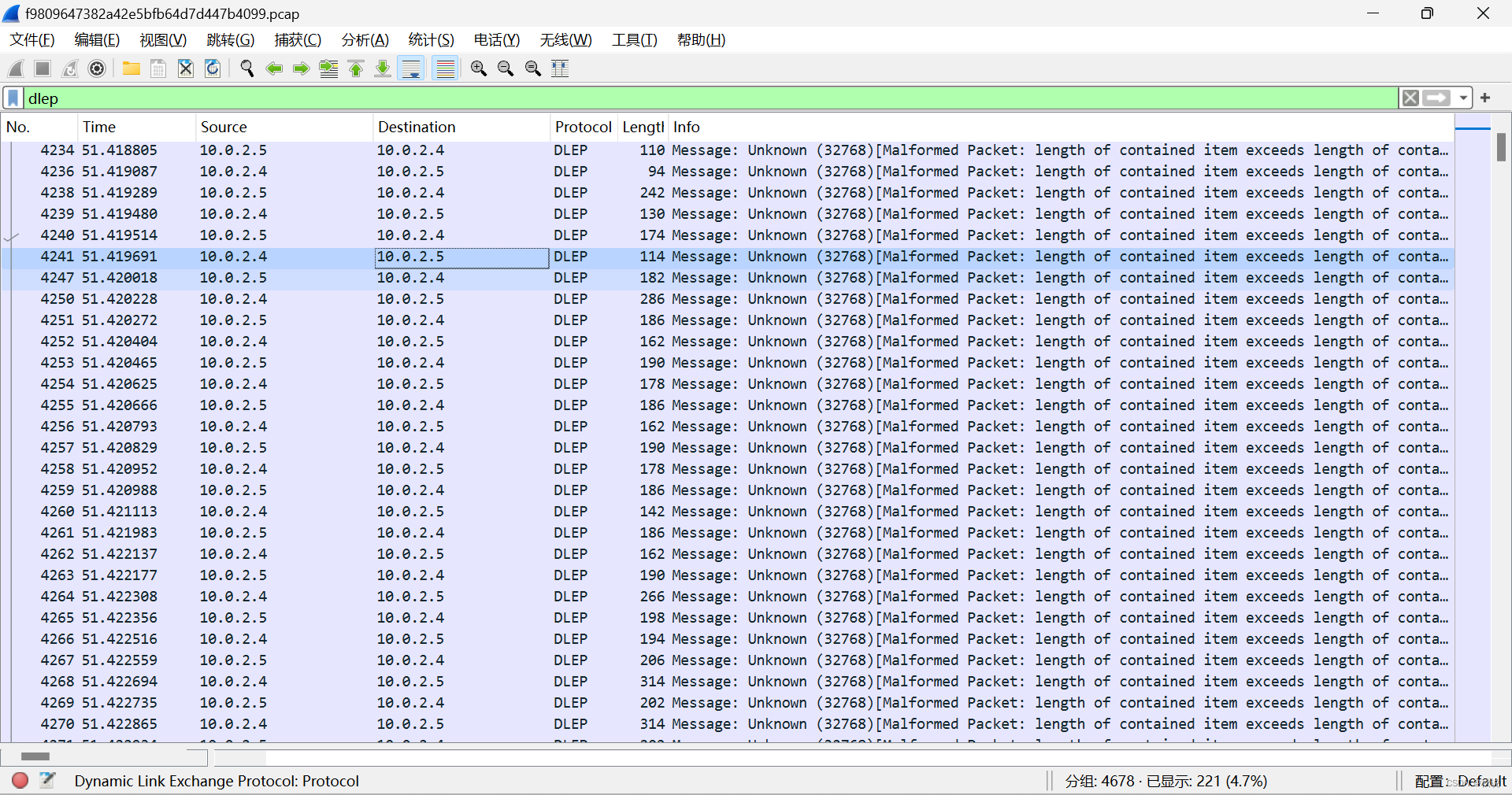This screenshot has height=795, width=1512.
Task: Reset zoom to normal size icon
Action: [533, 68]
